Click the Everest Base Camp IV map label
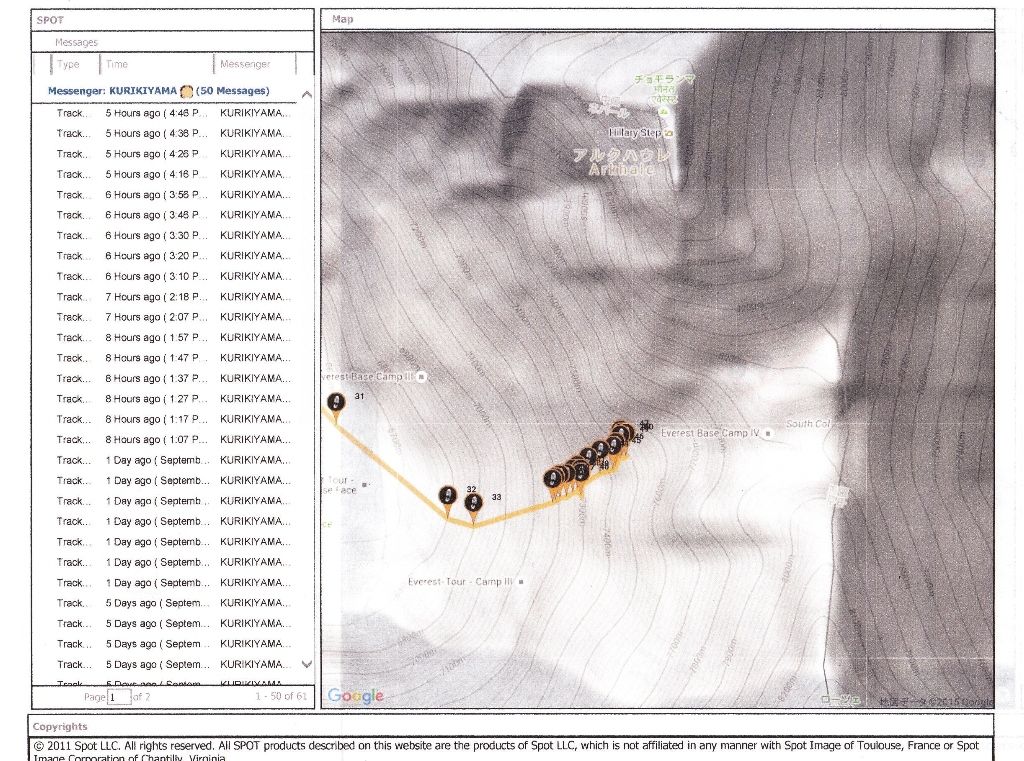Screen dimensions: 1024x761 click(710, 432)
